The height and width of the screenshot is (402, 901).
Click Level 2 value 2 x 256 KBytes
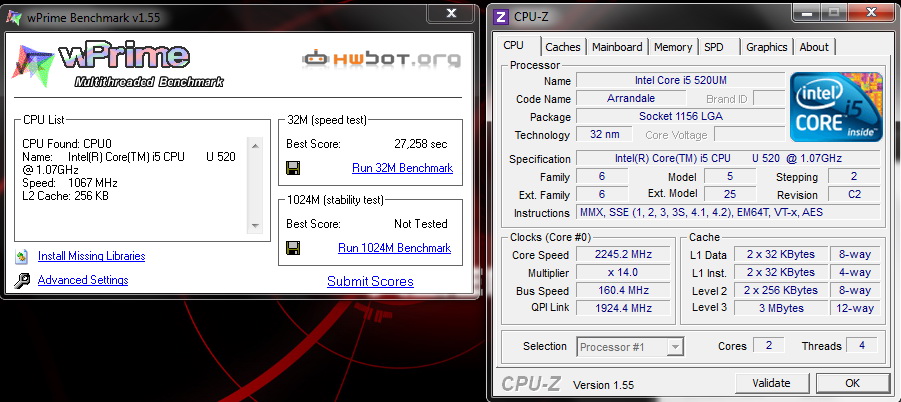pyautogui.click(x=780, y=290)
